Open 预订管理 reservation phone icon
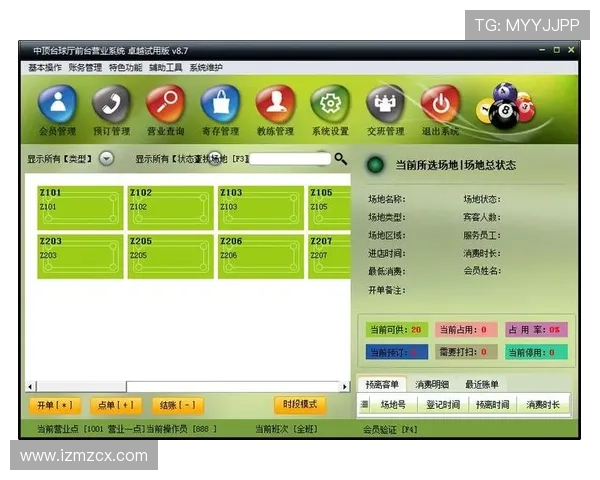The width and height of the screenshot is (600, 480). [x=111, y=104]
